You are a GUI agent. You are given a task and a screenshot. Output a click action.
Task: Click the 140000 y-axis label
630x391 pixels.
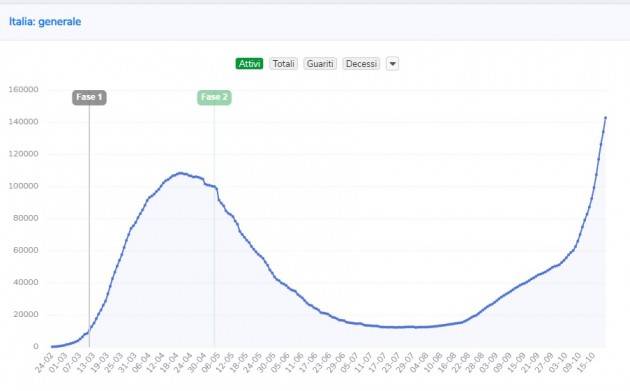point(23,121)
